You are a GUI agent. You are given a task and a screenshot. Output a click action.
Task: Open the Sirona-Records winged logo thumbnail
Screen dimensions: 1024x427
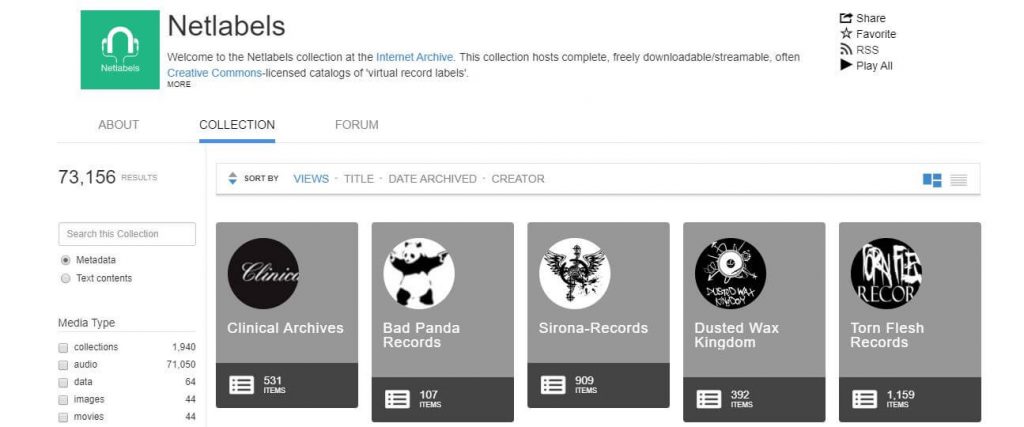(575, 274)
